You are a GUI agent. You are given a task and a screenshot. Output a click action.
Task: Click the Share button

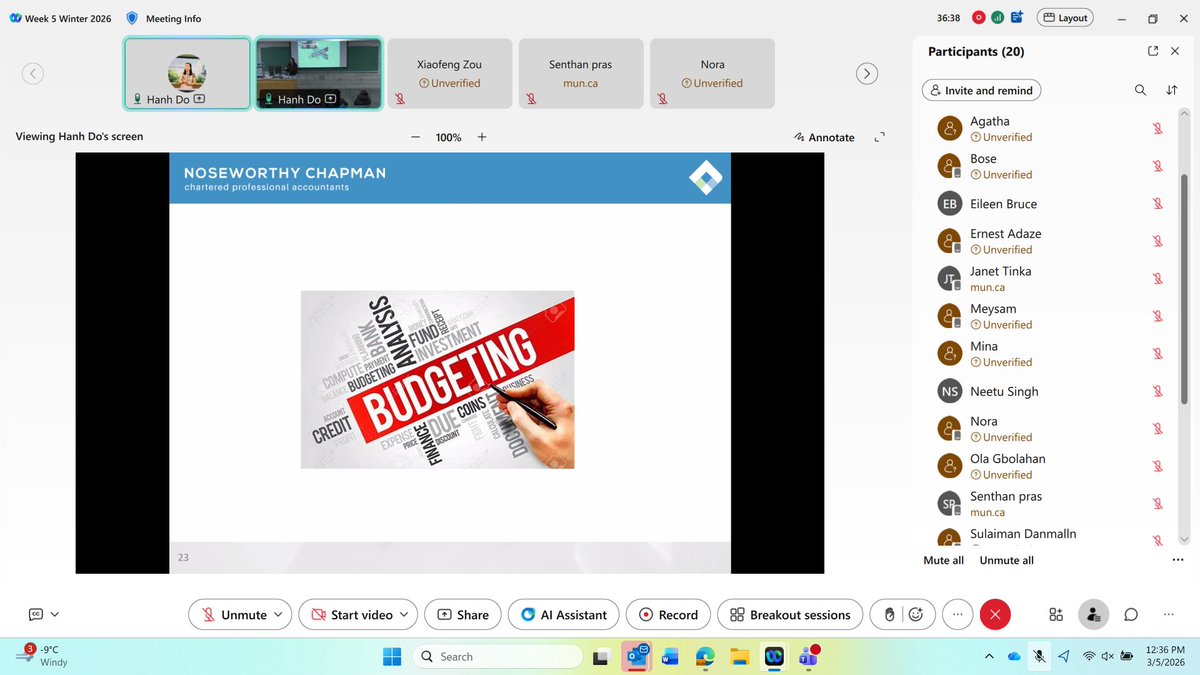463,615
